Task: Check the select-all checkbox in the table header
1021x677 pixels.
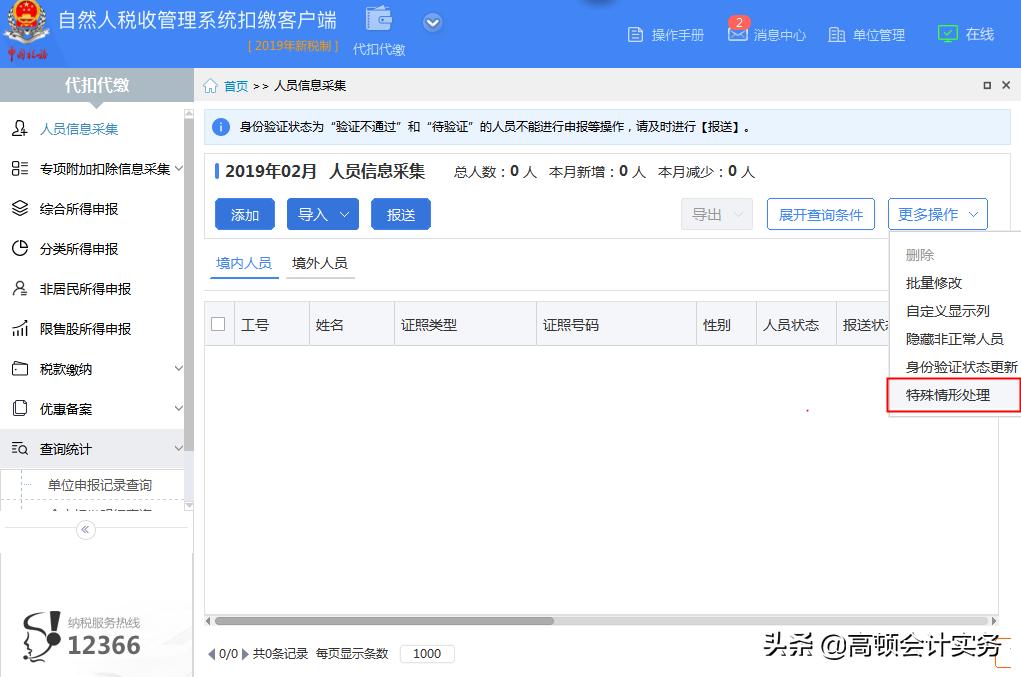Action: coord(217,323)
